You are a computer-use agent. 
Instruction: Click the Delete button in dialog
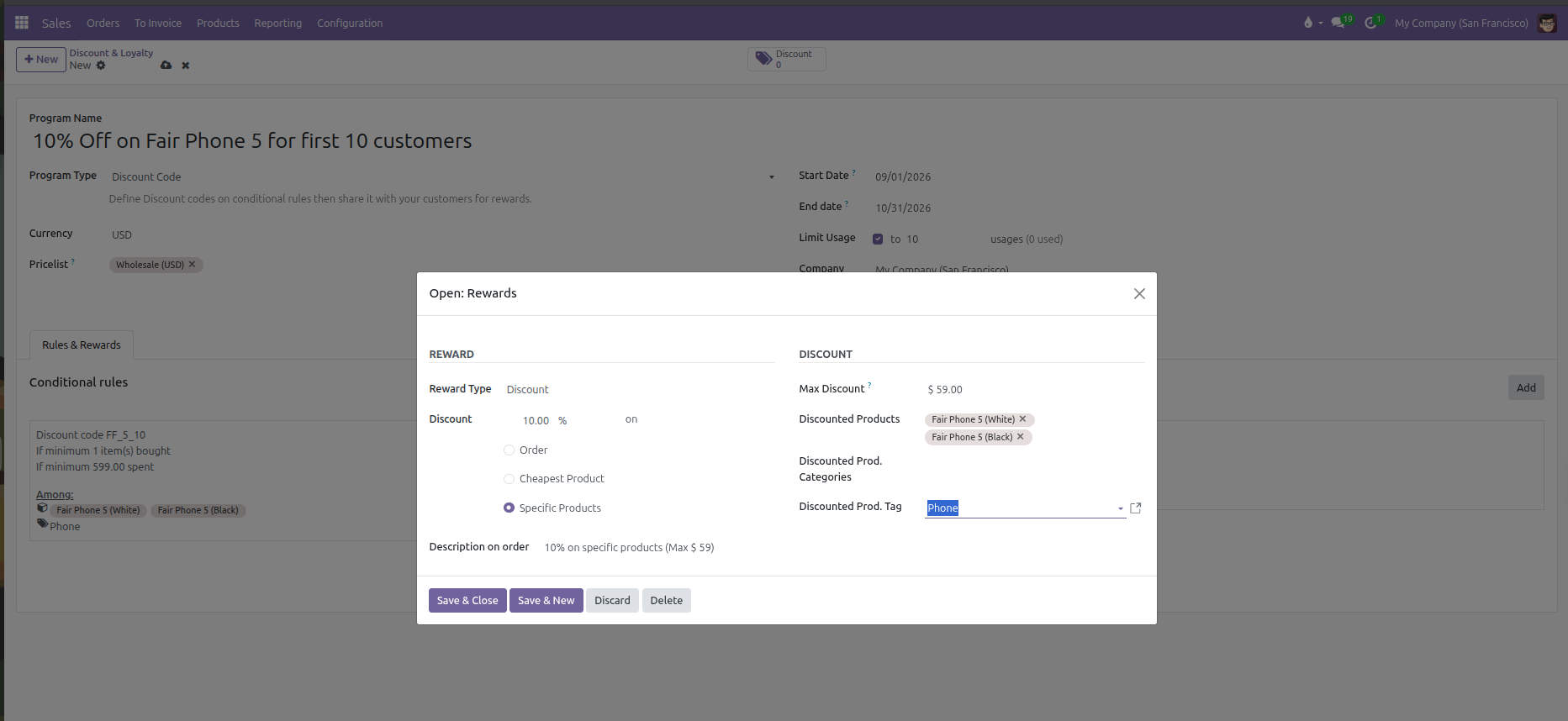click(x=667, y=600)
